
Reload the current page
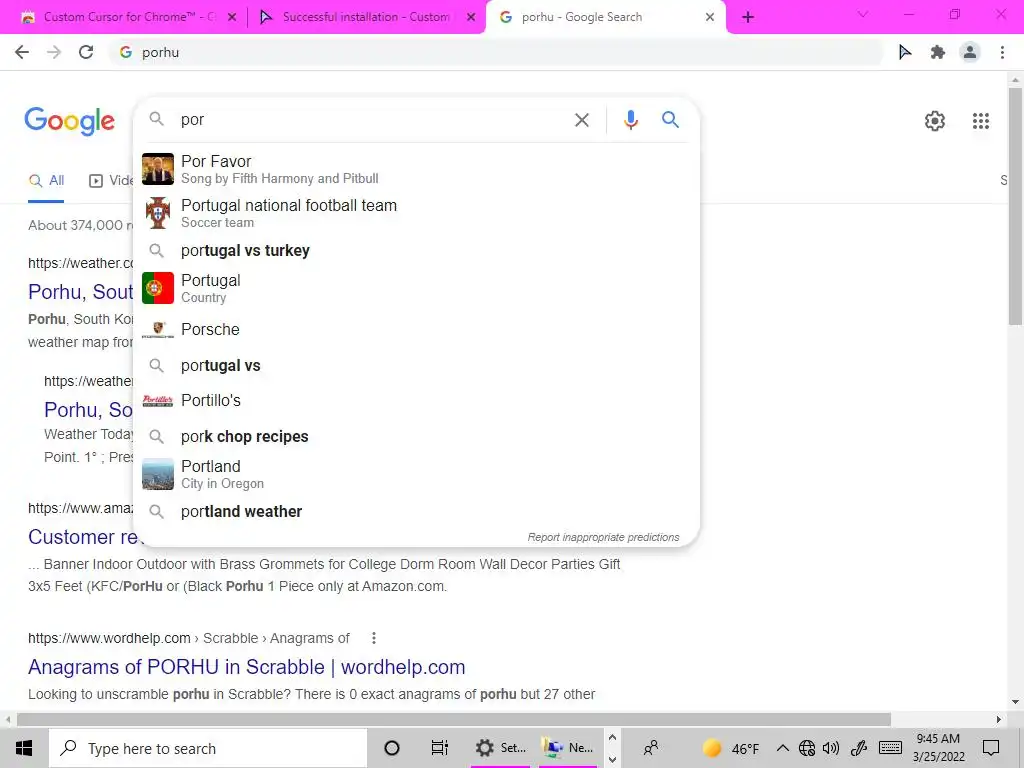click(86, 52)
